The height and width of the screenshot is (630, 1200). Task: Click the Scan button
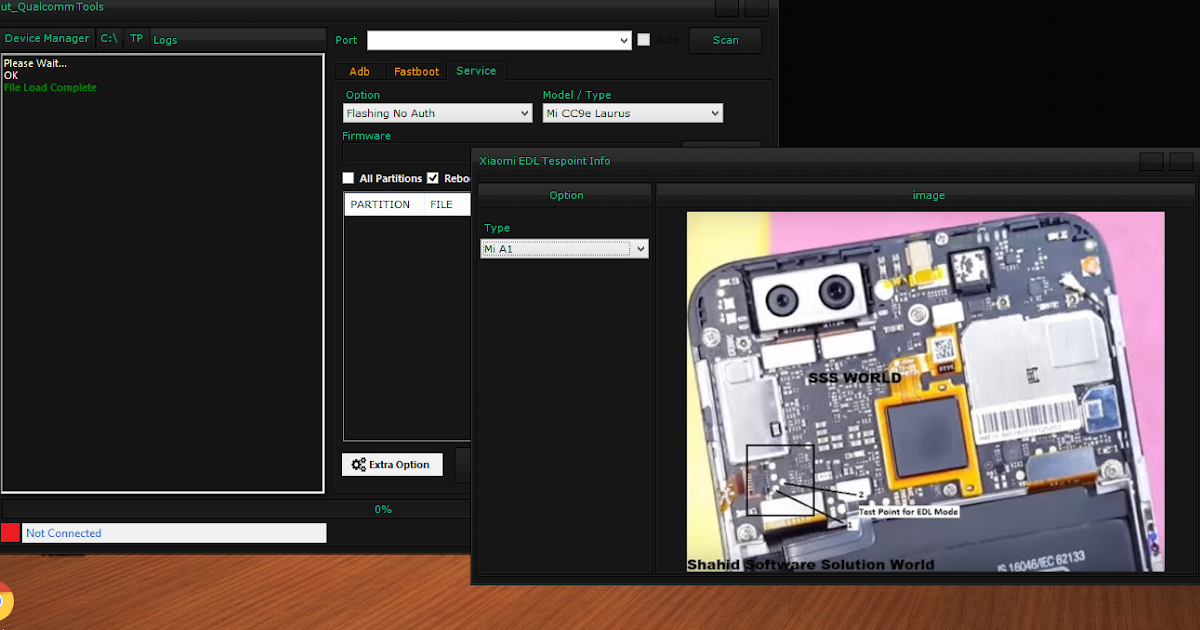tap(725, 40)
